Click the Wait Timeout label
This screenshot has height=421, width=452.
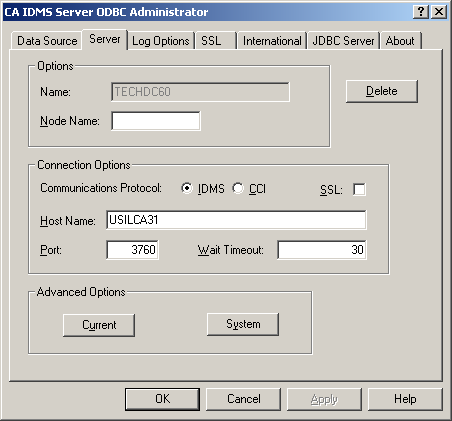pos(231,250)
